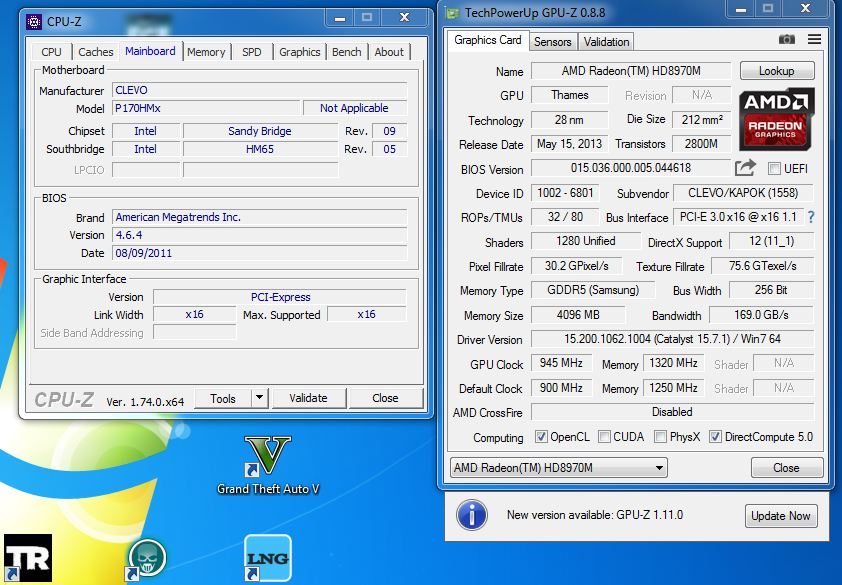Click Shaders value 1280 Unified
The height and width of the screenshot is (585, 842).
click(x=586, y=241)
